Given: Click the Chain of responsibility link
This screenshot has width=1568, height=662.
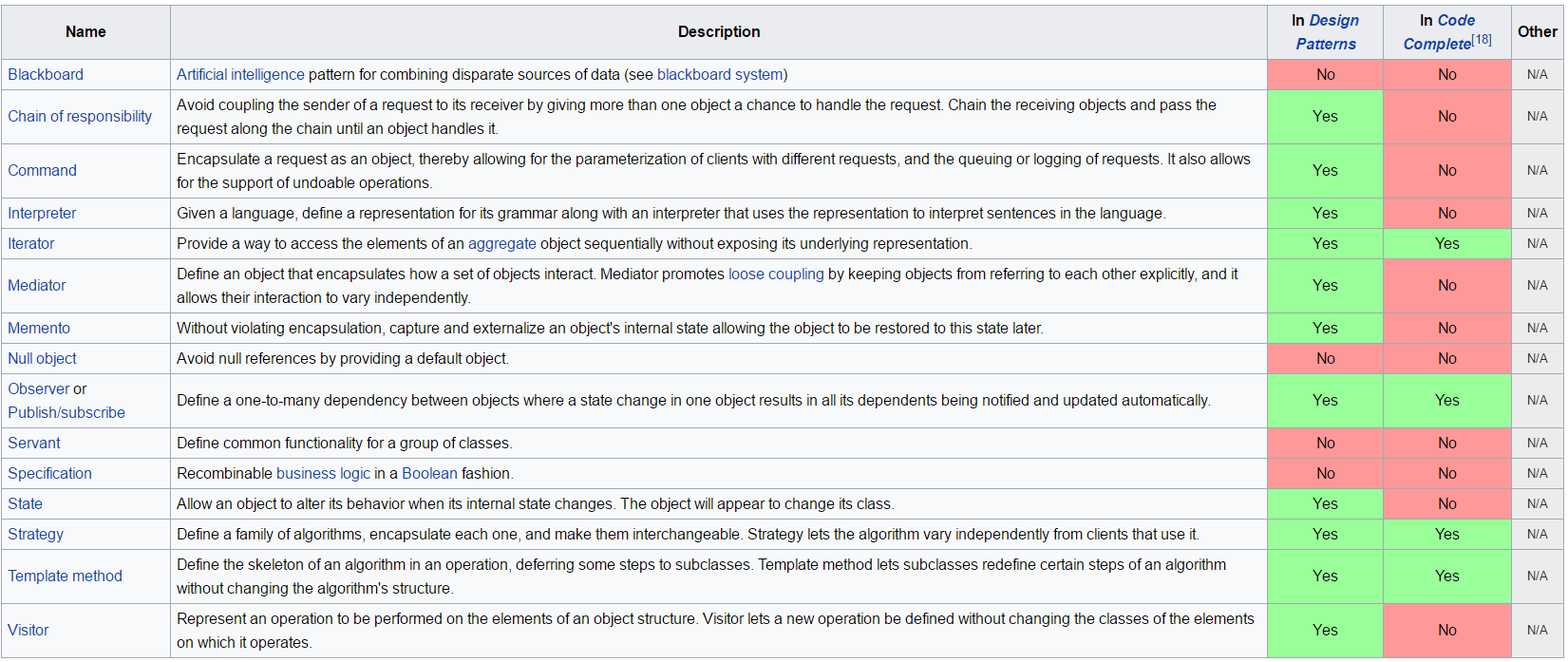Looking at the screenshot, I should click(x=80, y=116).
